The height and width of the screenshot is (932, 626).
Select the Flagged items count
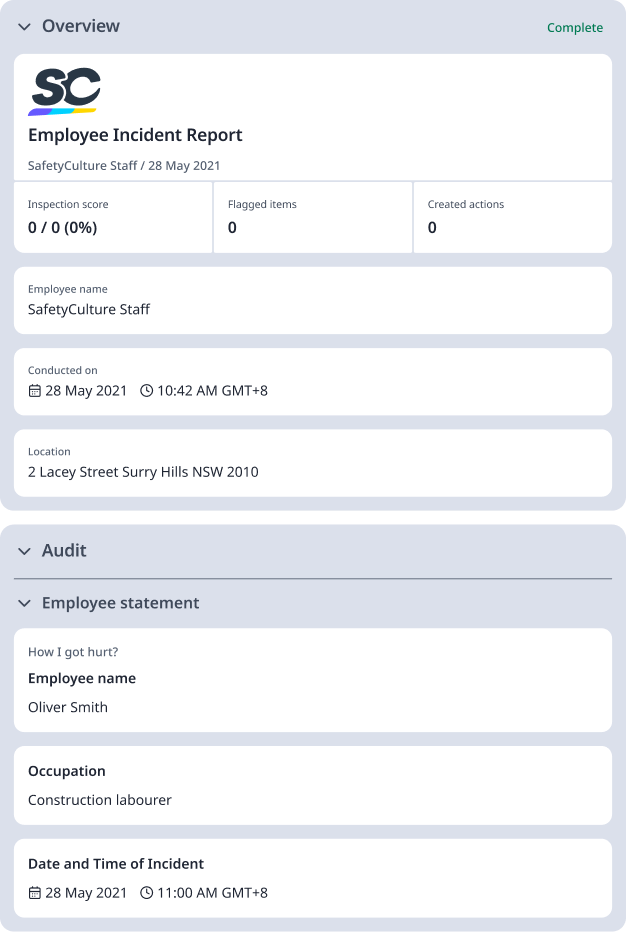coord(230,228)
